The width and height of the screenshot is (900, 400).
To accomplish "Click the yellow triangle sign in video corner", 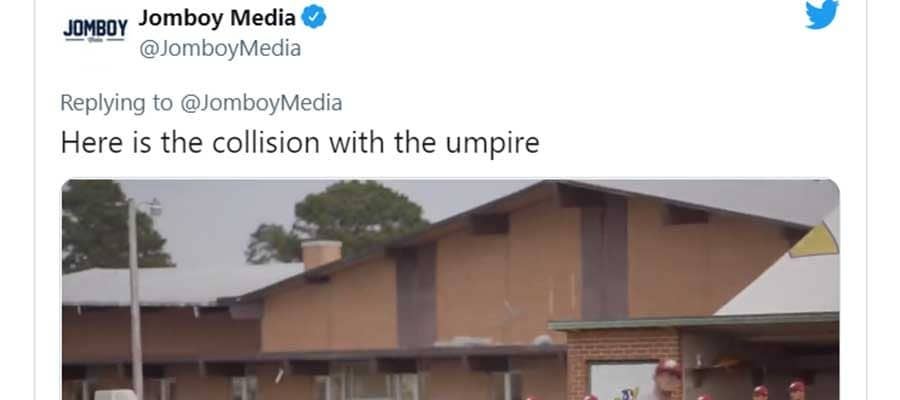I will [815, 241].
